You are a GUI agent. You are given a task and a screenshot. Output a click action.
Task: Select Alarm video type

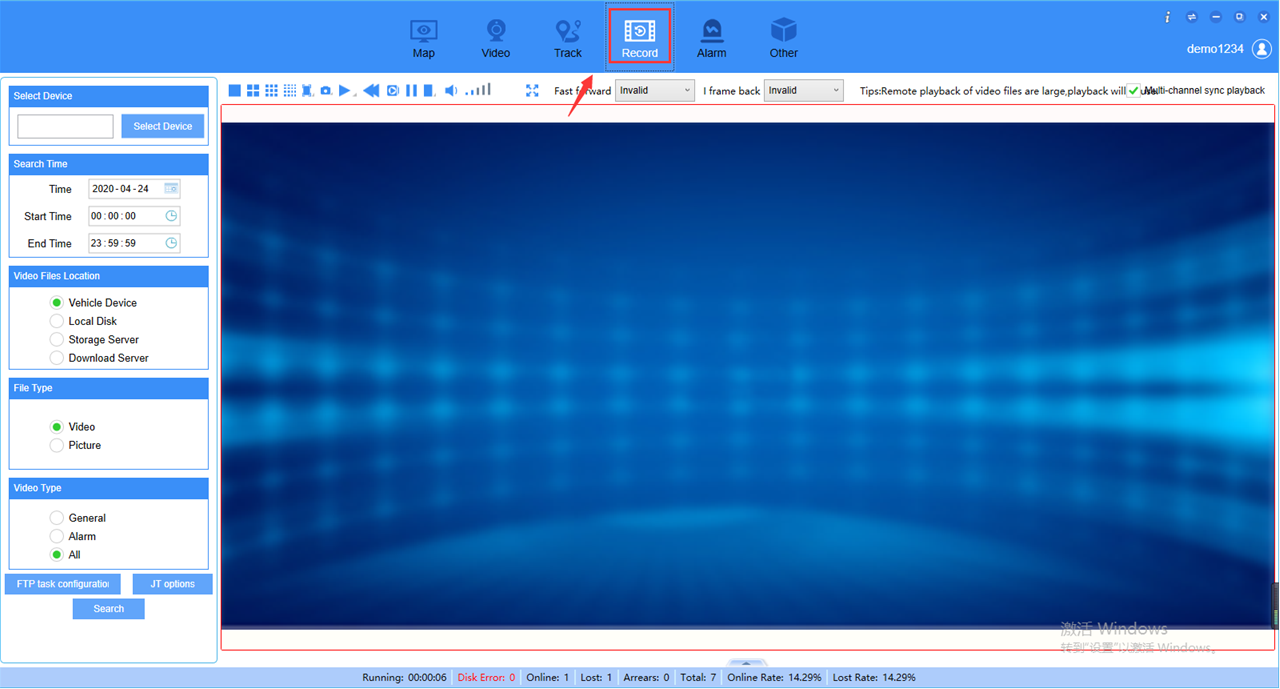[57, 537]
